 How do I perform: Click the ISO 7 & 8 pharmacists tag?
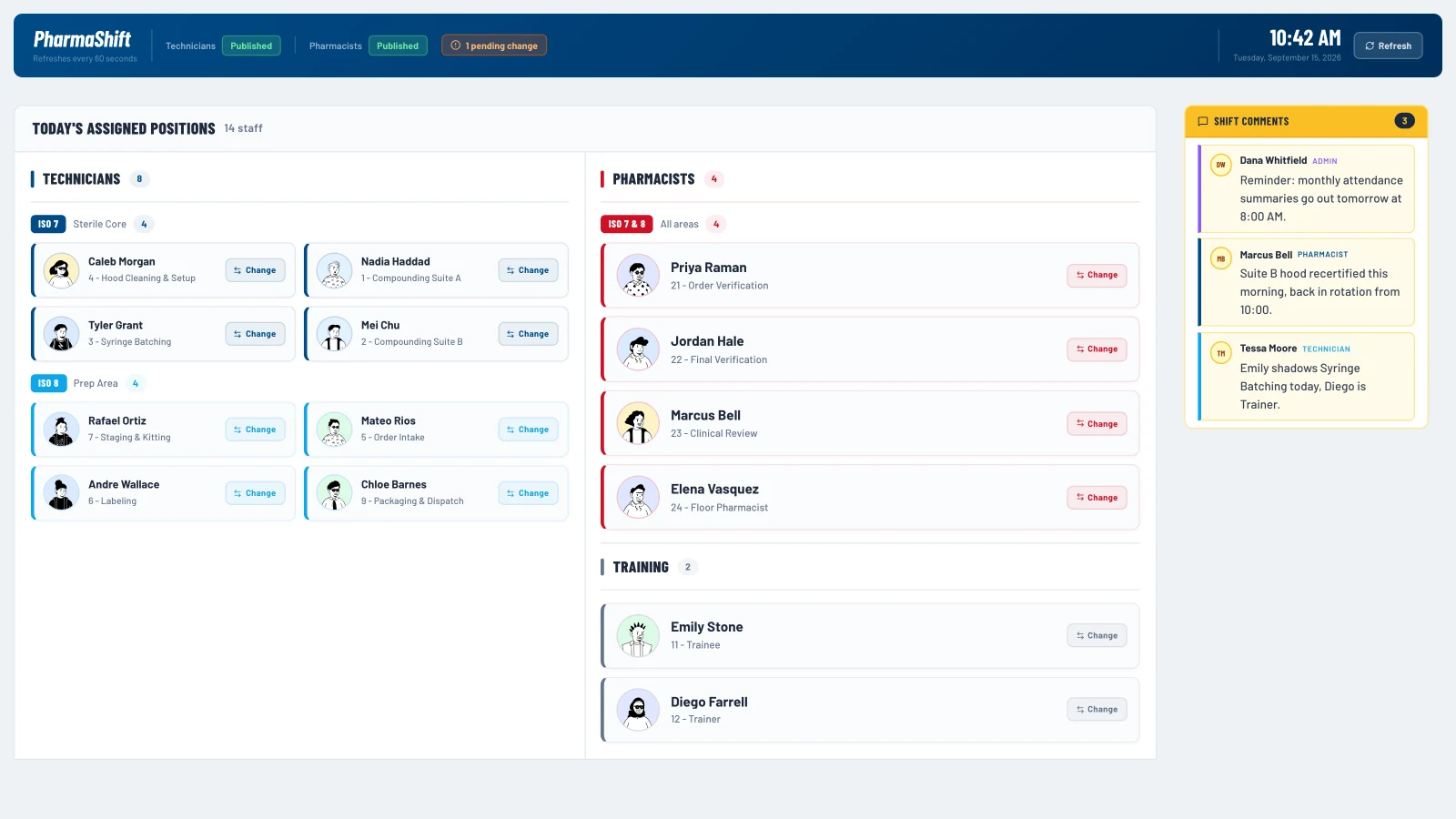pyautogui.click(x=626, y=224)
